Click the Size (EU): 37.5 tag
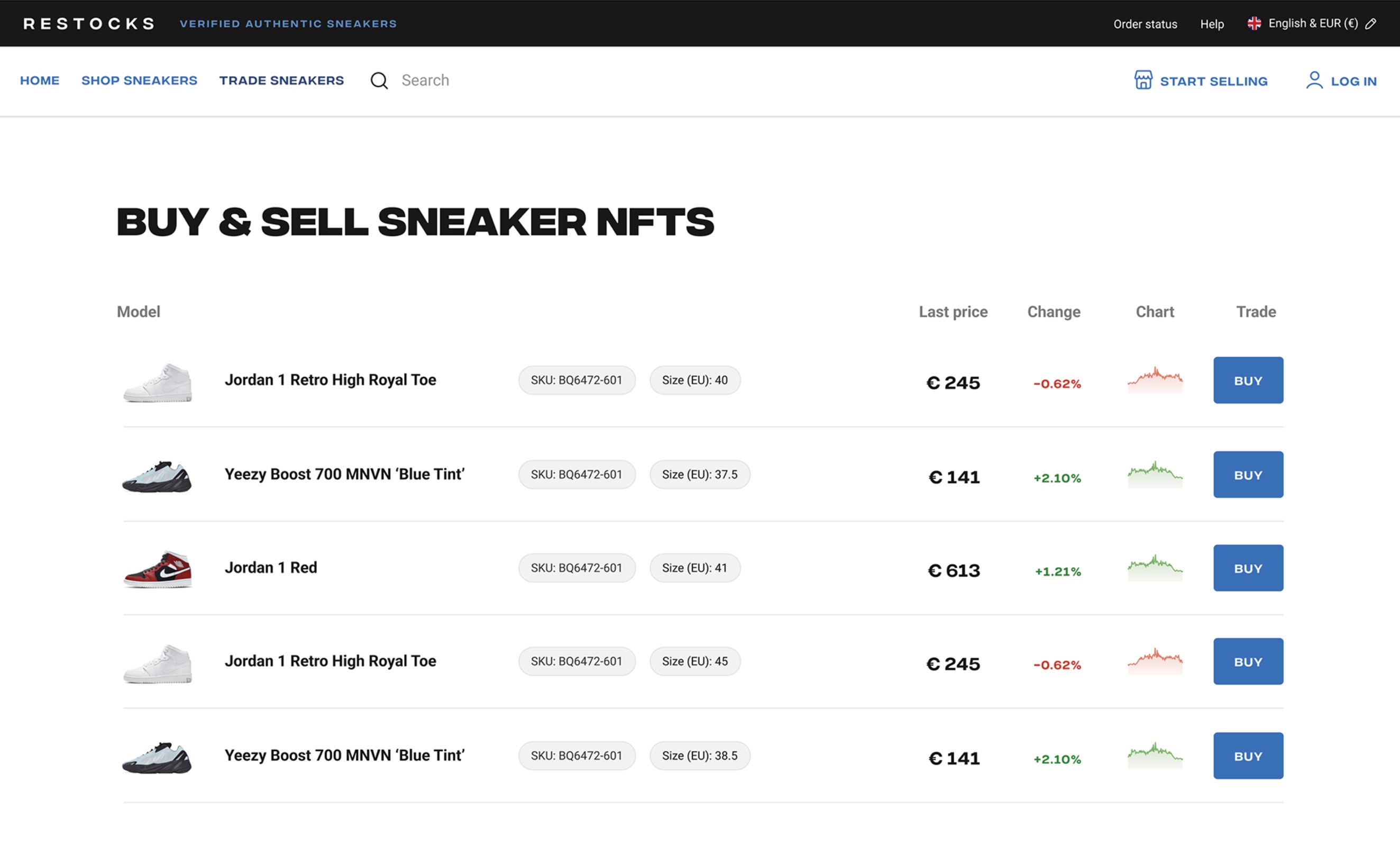 pos(699,474)
